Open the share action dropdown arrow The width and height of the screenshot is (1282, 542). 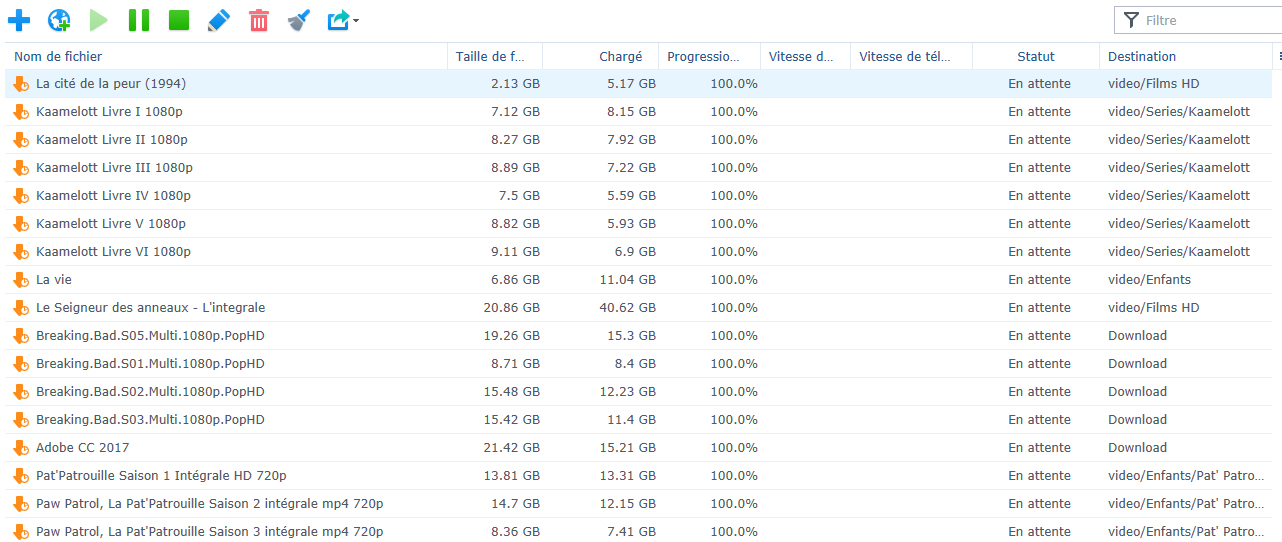tap(356, 21)
